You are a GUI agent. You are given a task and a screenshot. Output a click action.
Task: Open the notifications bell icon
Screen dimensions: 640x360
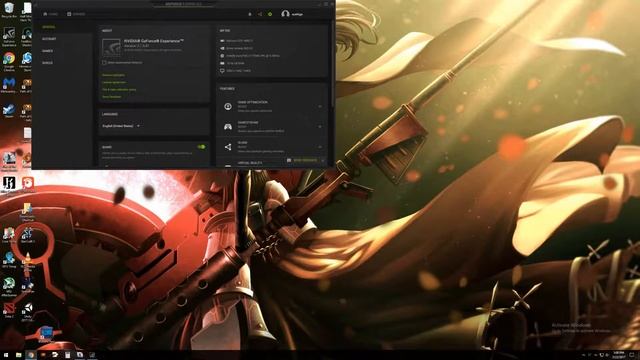(x=250, y=14)
